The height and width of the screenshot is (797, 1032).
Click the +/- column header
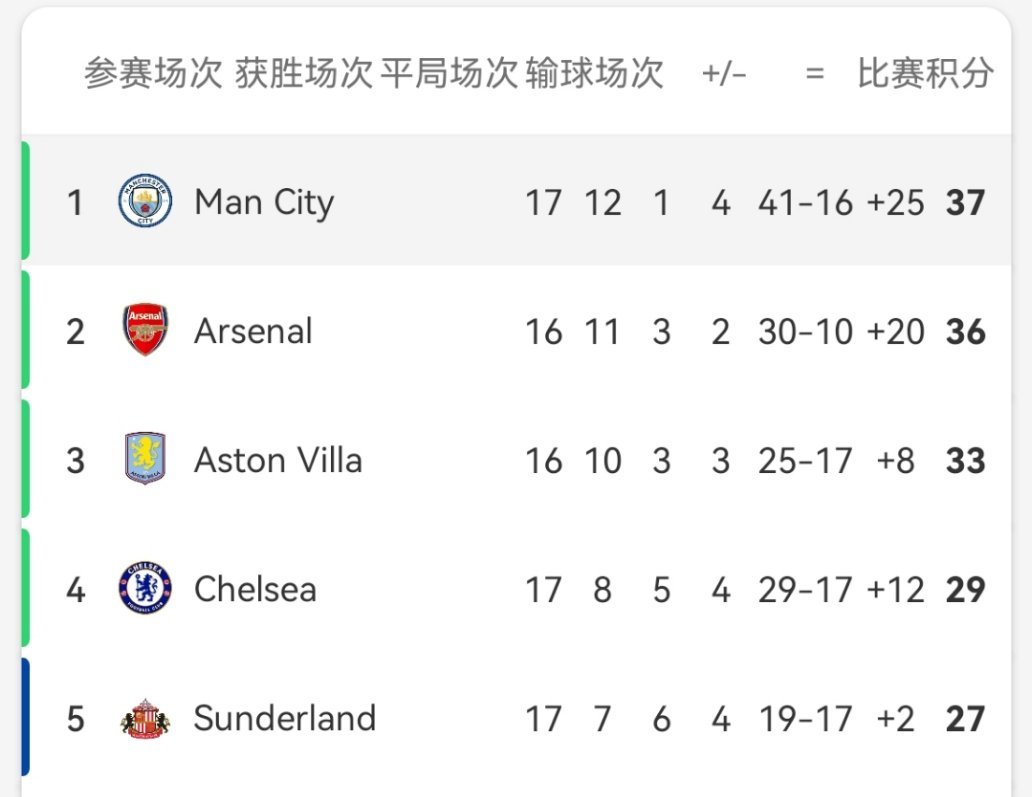724,73
